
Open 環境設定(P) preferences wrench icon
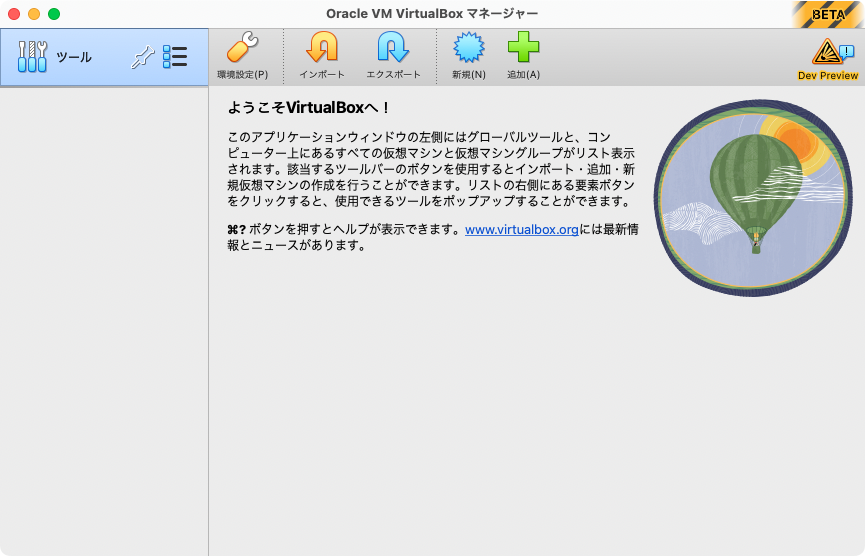click(x=243, y=47)
